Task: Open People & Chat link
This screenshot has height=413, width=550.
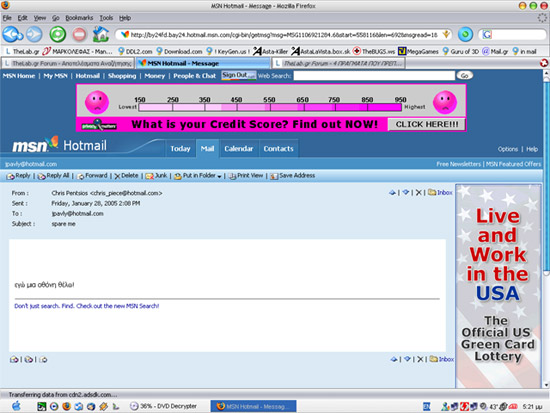Action: click(194, 76)
